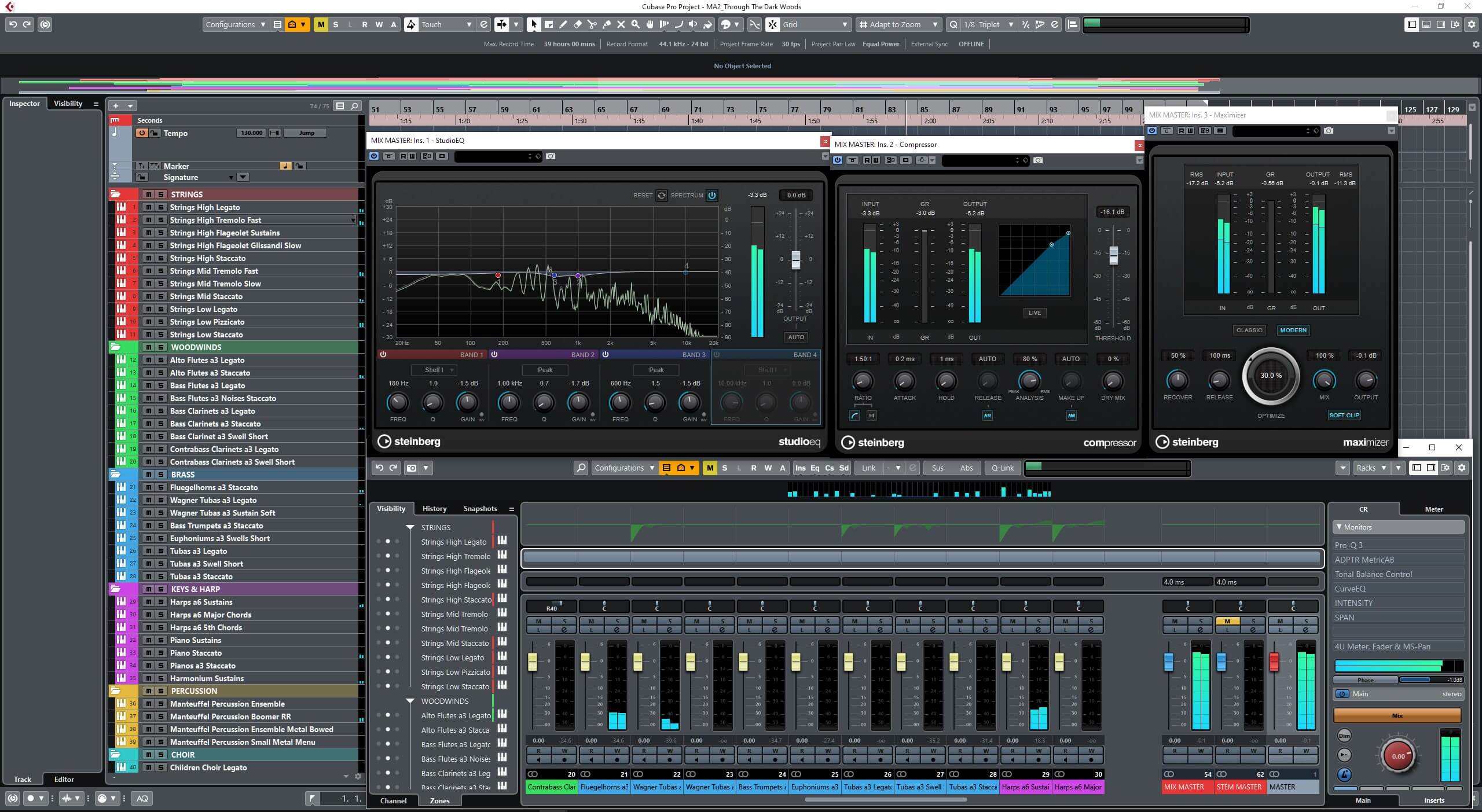The width and height of the screenshot is (1482, 812).
Task: Select MODERN mode in Maximizer
Action: pyautogui.click(x=1293, y=330)
